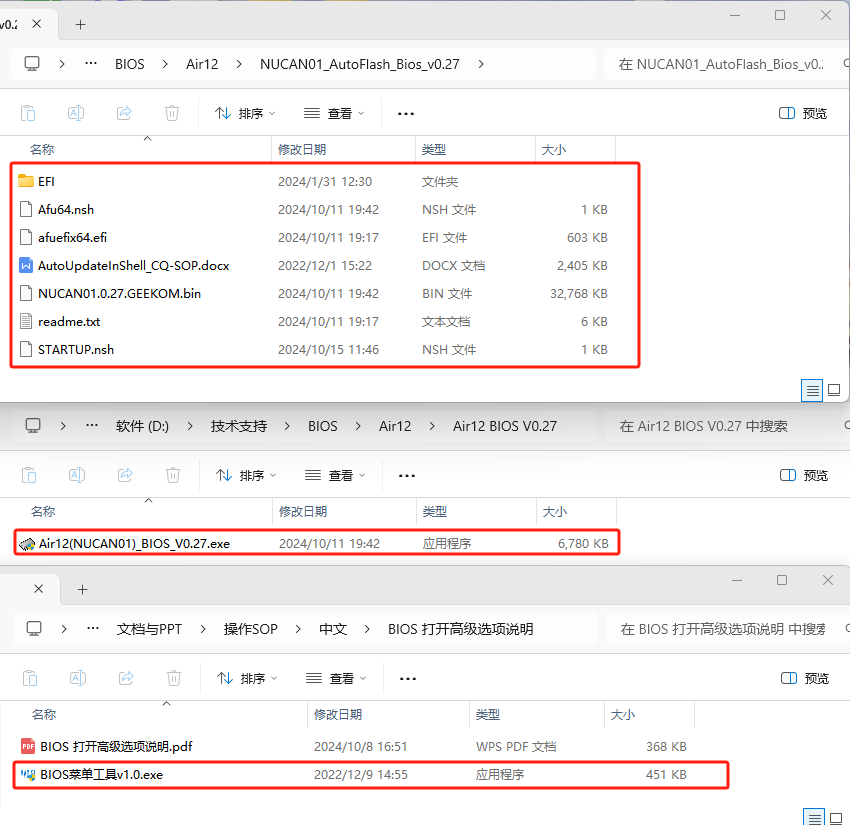Navigate to Air12 via the breadcrumb link

point(202,63)
